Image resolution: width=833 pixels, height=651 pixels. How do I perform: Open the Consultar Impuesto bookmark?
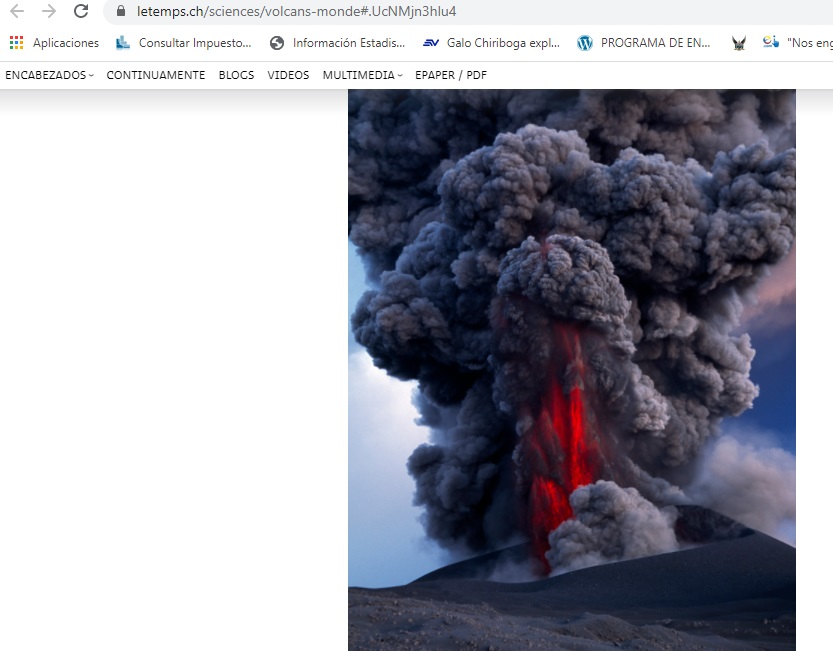pyautogui.click(x=184, y=43)
